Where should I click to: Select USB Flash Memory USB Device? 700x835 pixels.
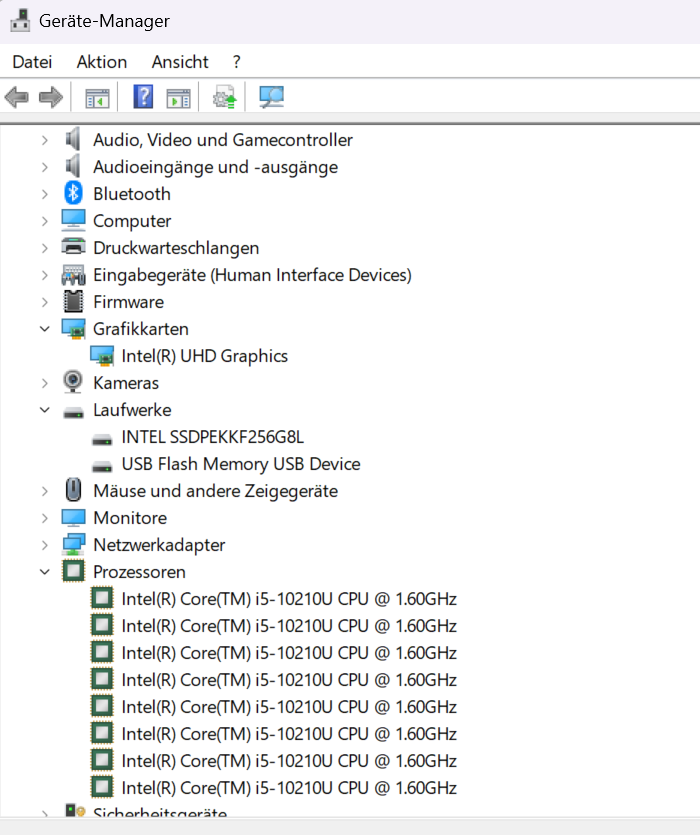[x=241, y=464]
